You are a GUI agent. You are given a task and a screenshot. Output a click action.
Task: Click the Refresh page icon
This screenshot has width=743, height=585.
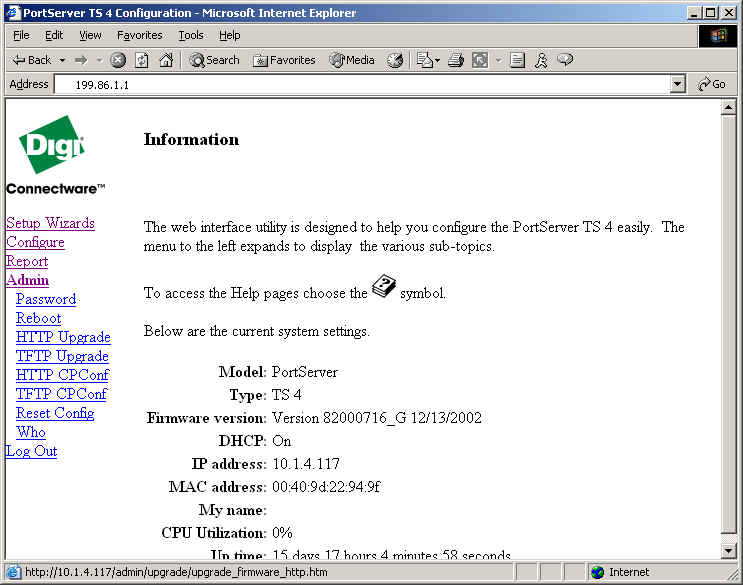tap(142, 60)
